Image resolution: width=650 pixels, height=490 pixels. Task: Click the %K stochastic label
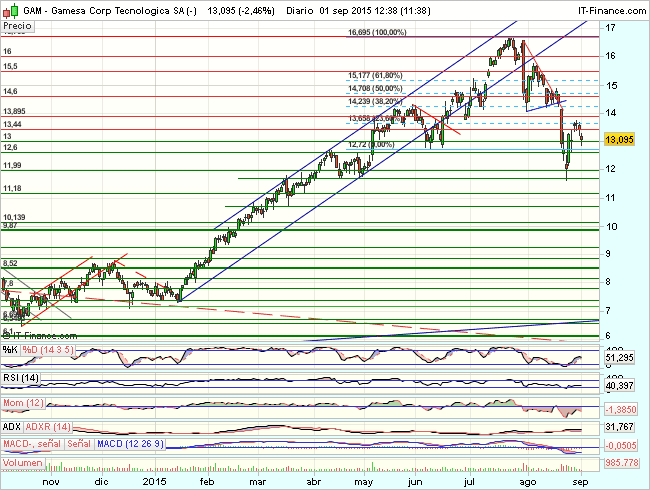(x=10, y=350)
